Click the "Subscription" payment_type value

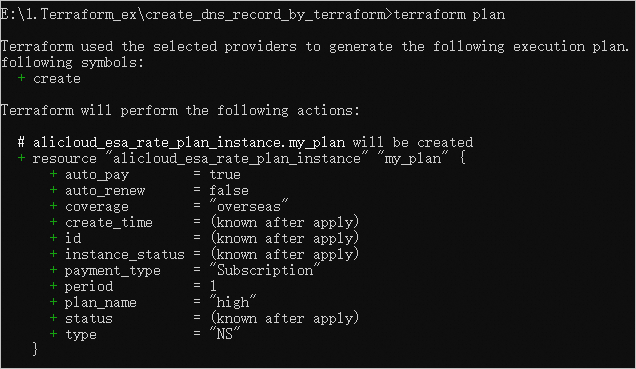click(265, 270)
